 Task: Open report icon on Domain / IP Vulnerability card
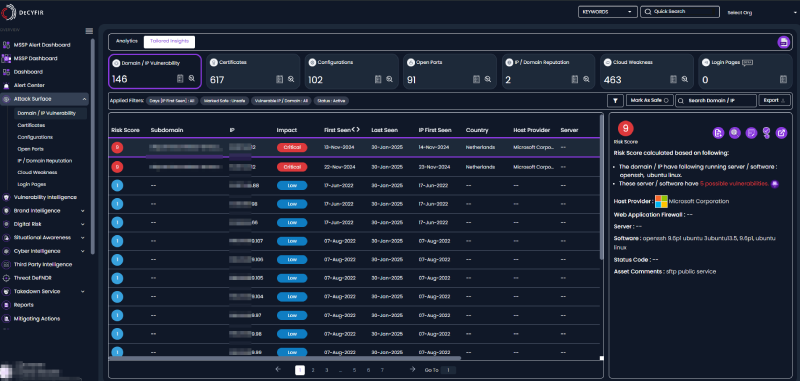coord(180,79)
